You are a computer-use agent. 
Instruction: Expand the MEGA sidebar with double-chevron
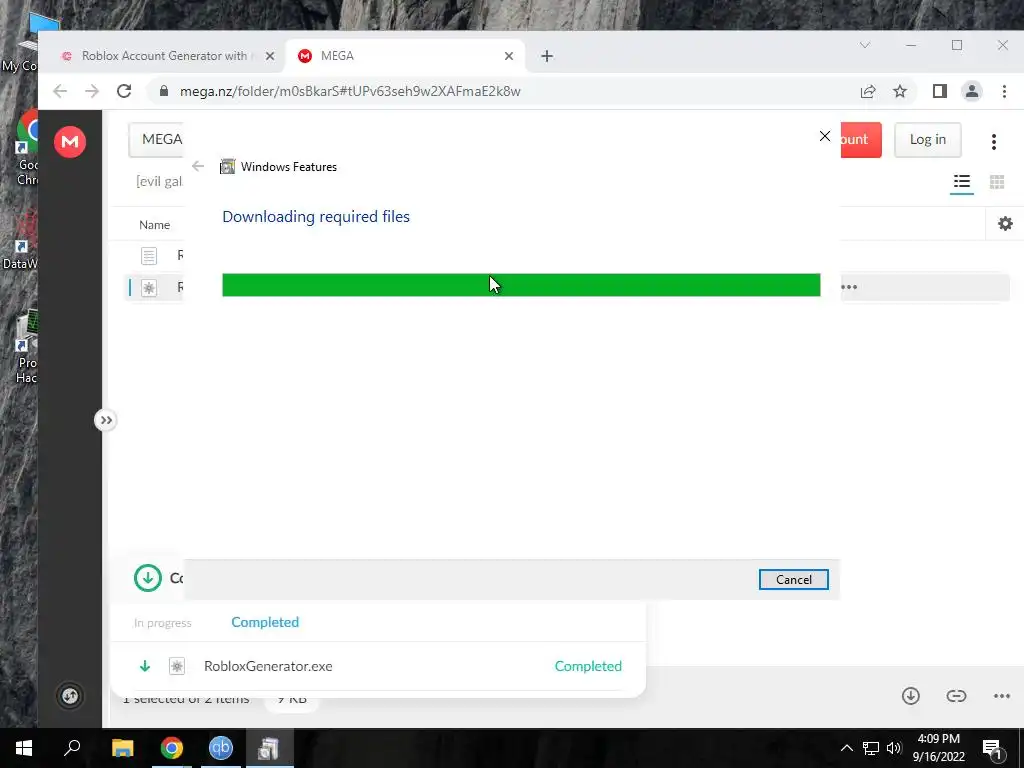106,420
